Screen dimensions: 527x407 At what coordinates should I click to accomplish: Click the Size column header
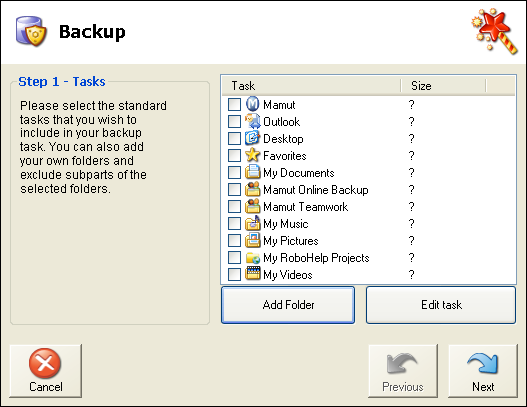(443, 86)
